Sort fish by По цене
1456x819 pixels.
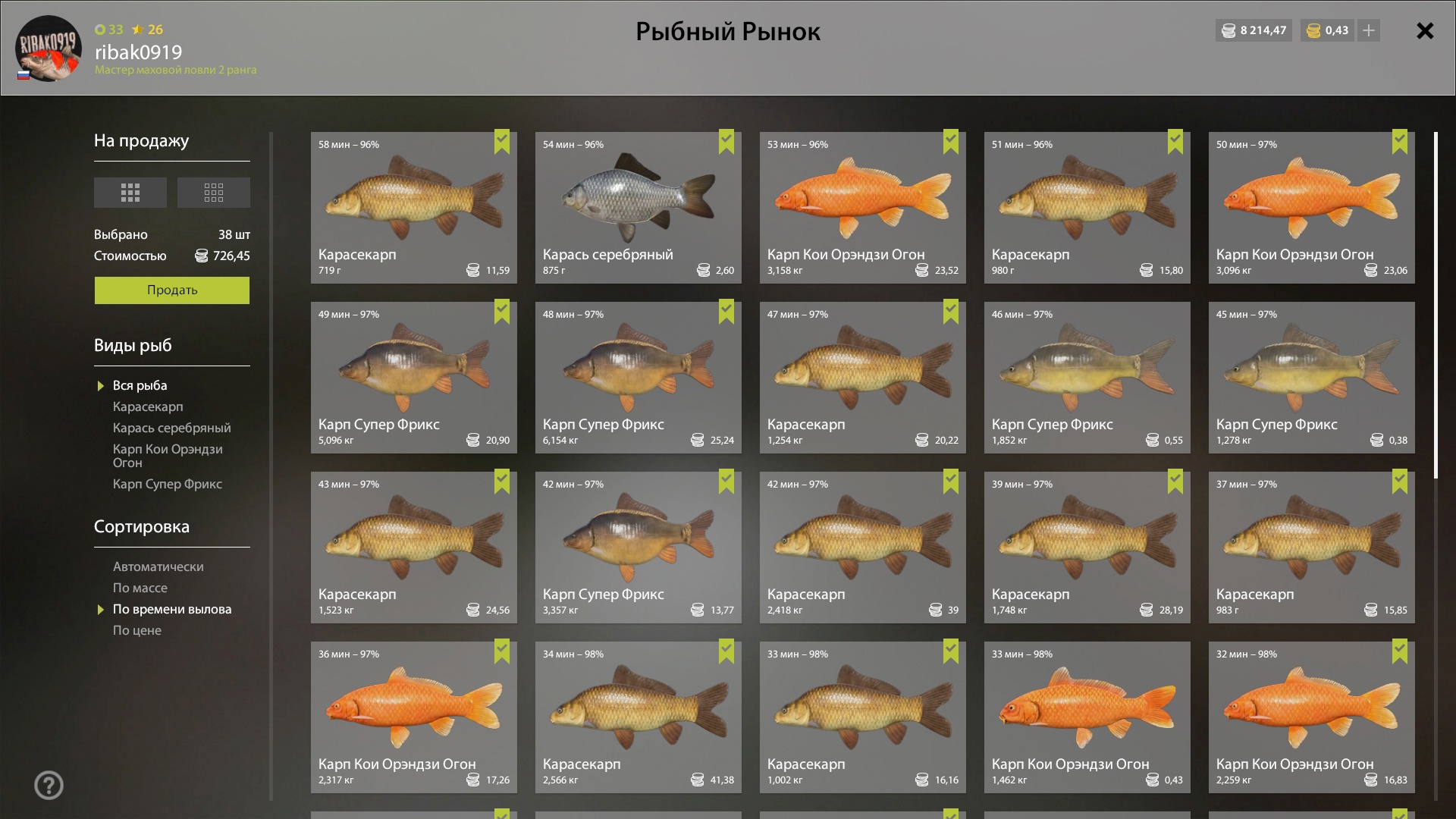coord(137,630)
